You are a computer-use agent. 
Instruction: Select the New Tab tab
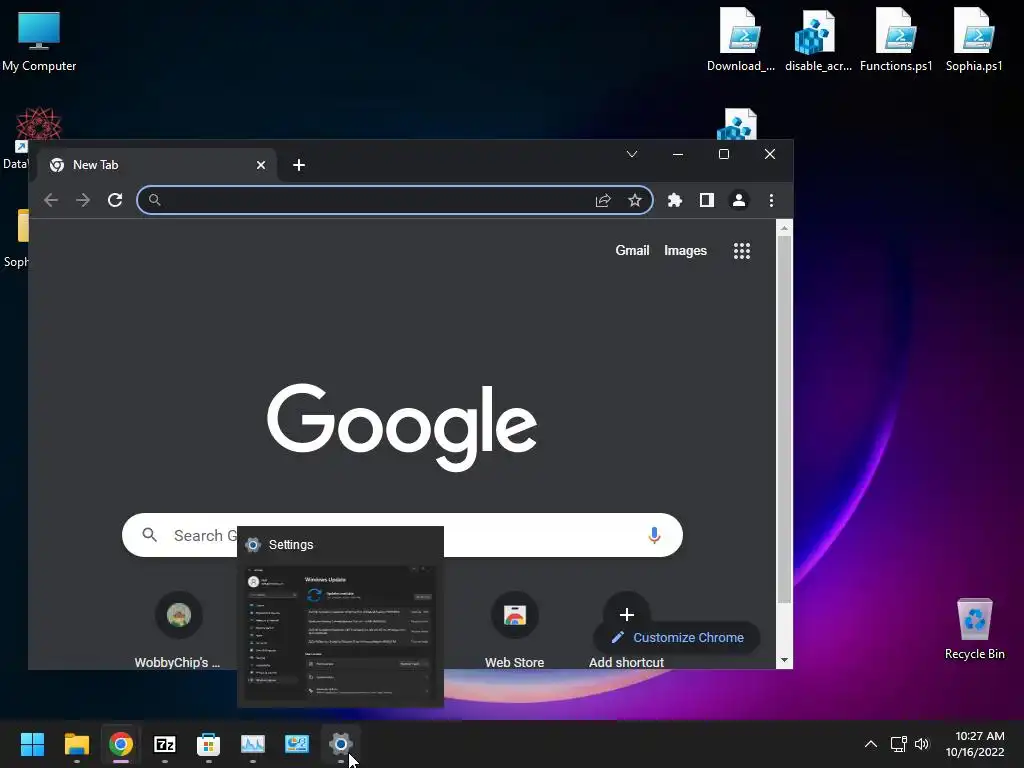point(157,165)
